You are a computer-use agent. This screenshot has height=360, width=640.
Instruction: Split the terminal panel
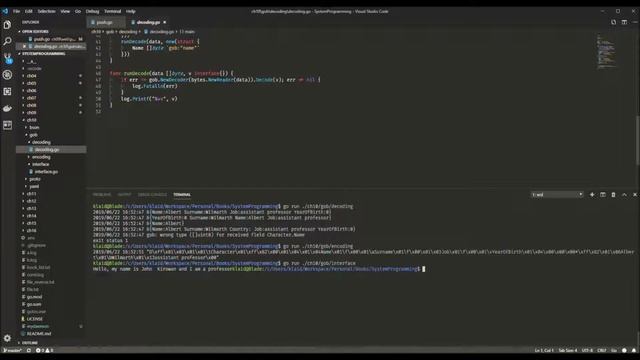click(603, 195)
